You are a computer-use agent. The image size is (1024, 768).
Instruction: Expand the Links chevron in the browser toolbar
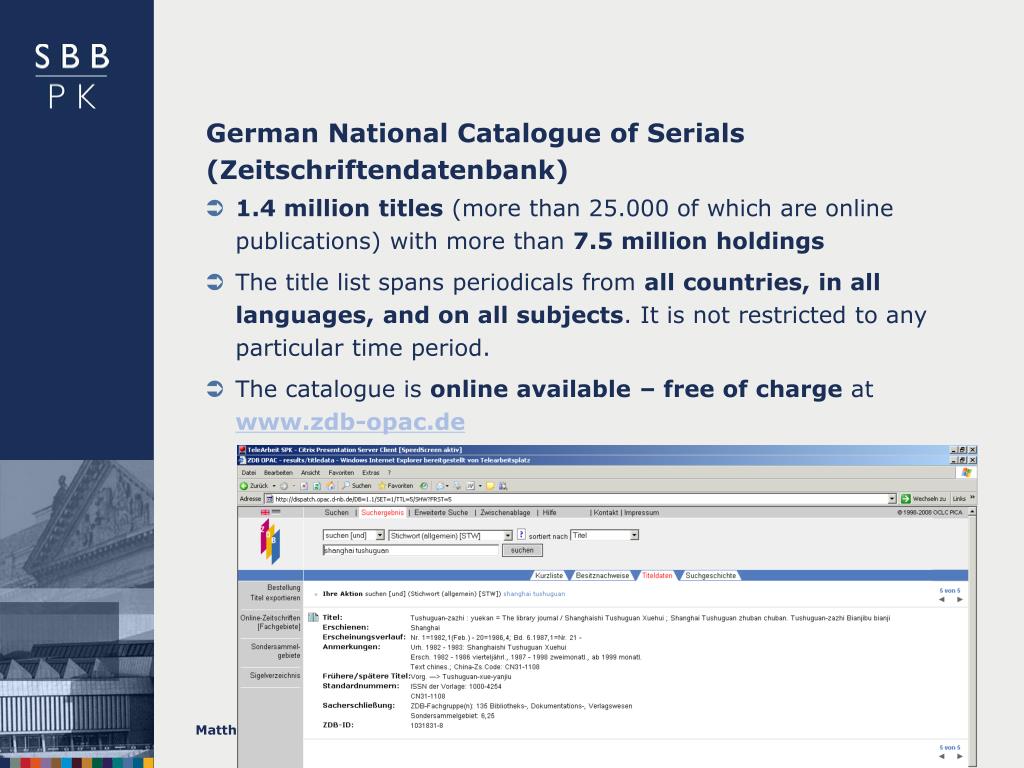tap(972, 498)
